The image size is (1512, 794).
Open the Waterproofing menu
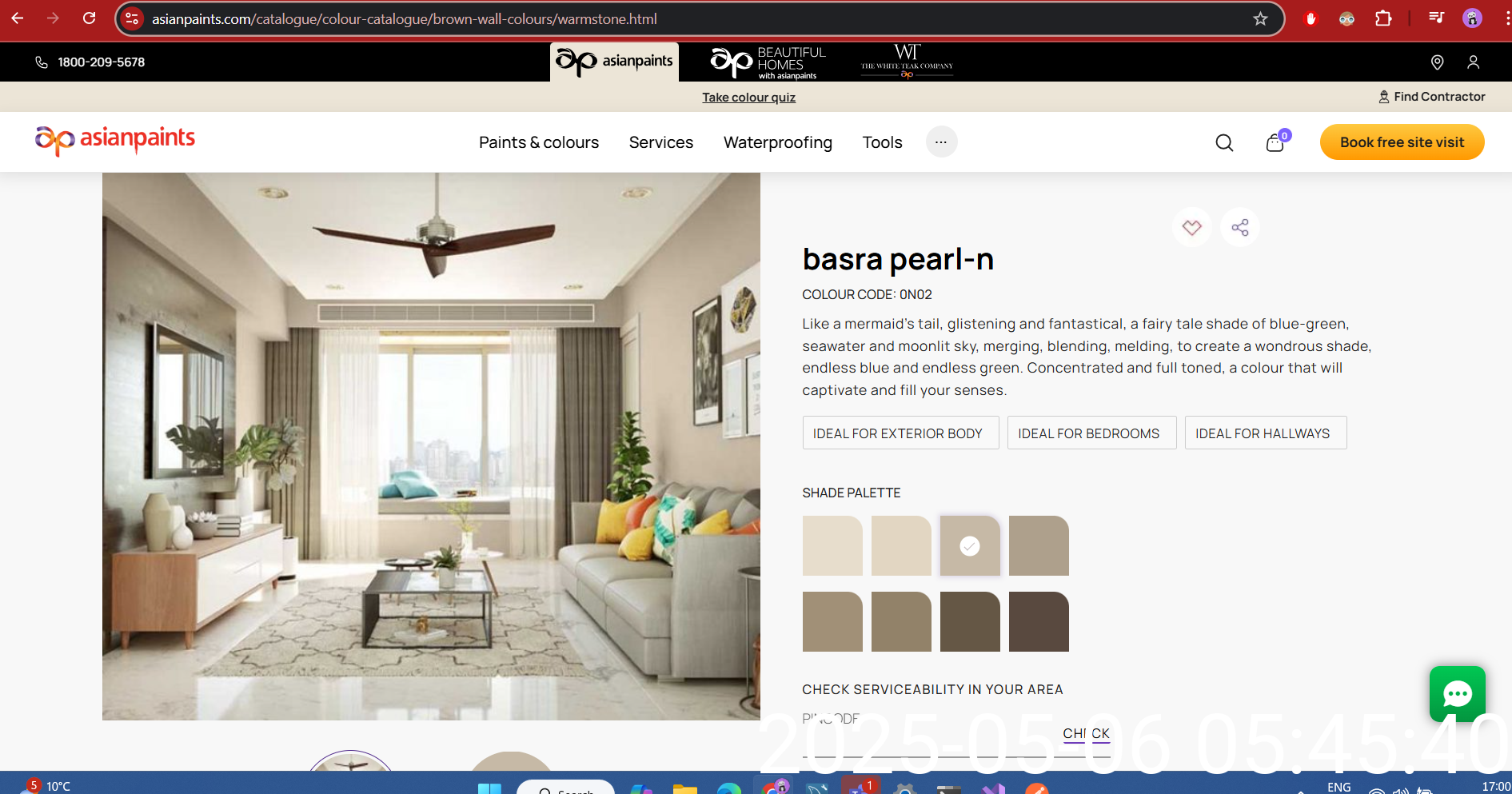tap(777, 142)
